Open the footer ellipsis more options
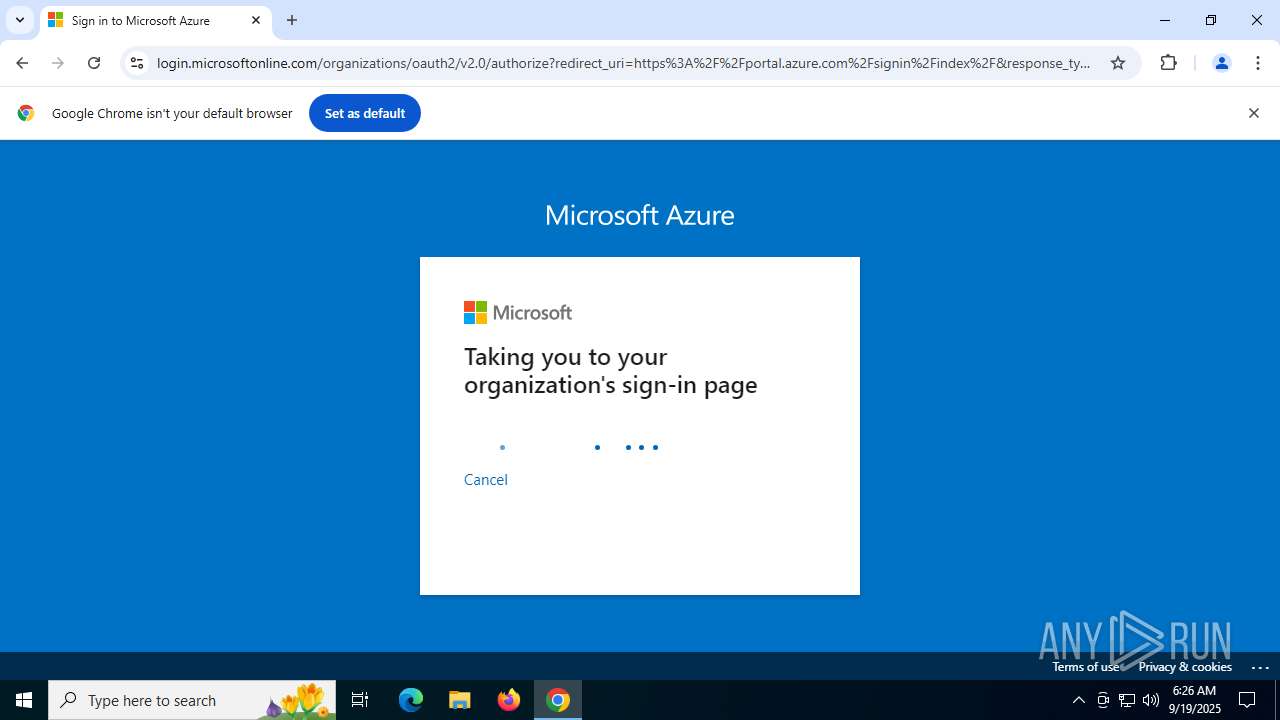The image size is (1280, 720). coord(1260,667)
